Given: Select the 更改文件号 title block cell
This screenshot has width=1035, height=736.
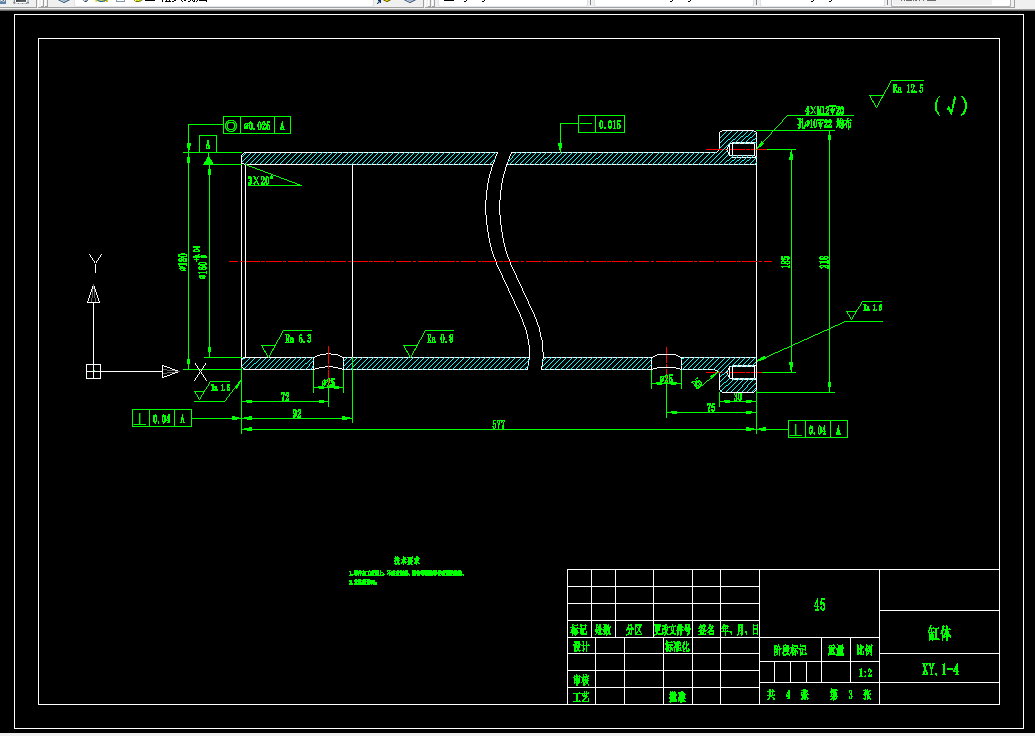Looking at the screenshot, I should click(x=673, y=629).
